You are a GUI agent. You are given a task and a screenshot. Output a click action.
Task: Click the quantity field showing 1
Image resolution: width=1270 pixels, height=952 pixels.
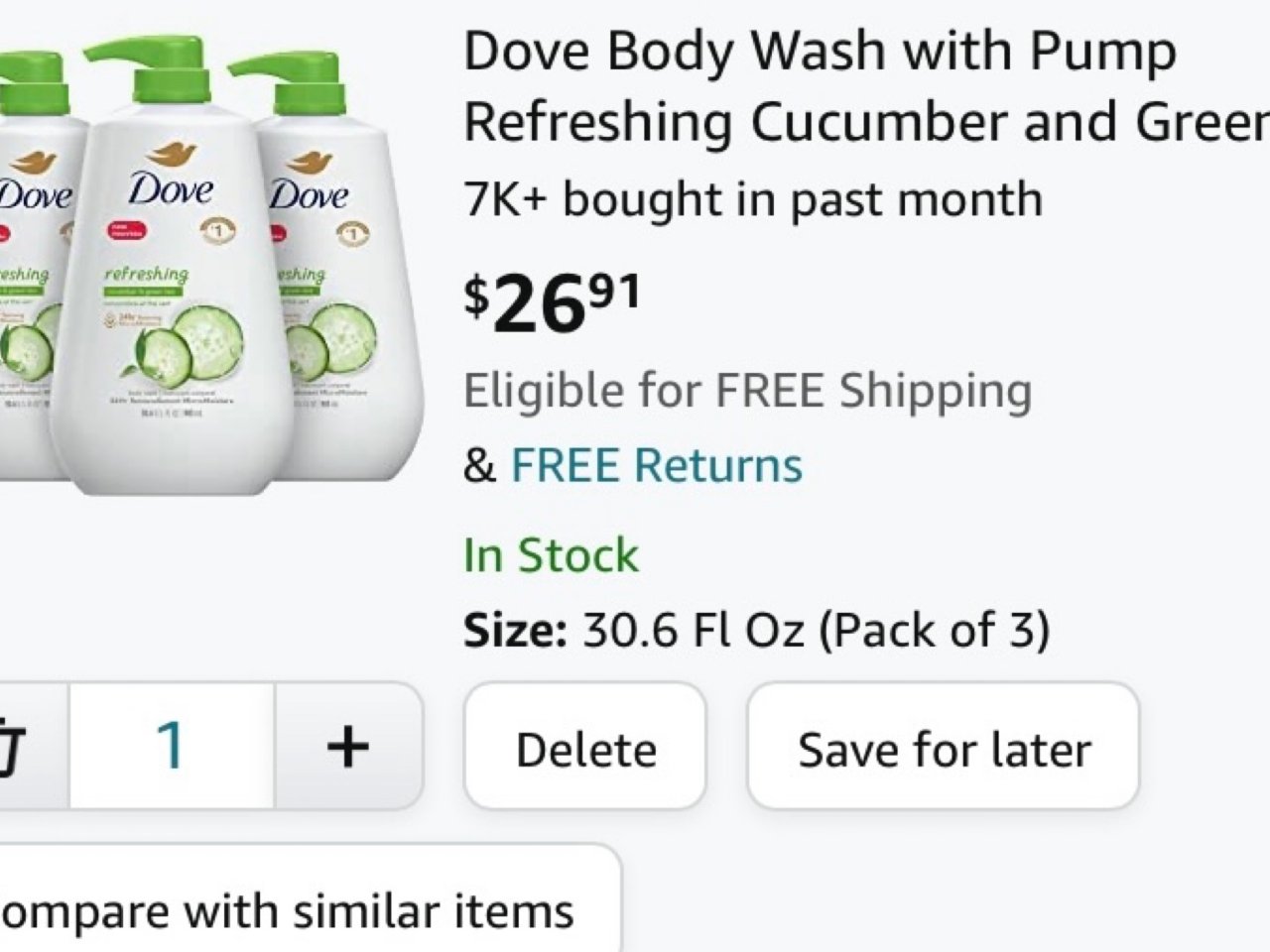click(x=172, y=748)
